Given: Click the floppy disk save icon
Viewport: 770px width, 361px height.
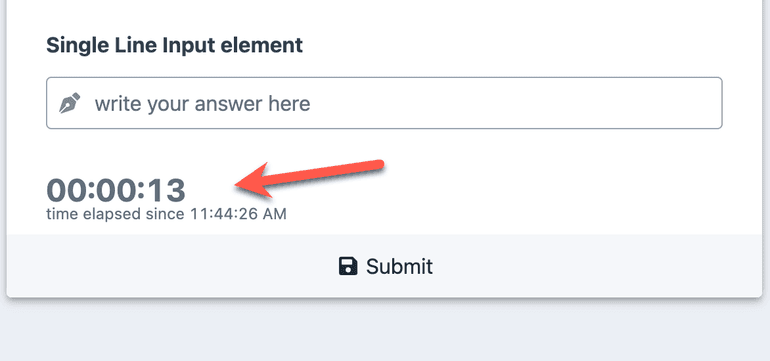Looking at the screenshot, I should pyautogui.click(x=348, y=266).
